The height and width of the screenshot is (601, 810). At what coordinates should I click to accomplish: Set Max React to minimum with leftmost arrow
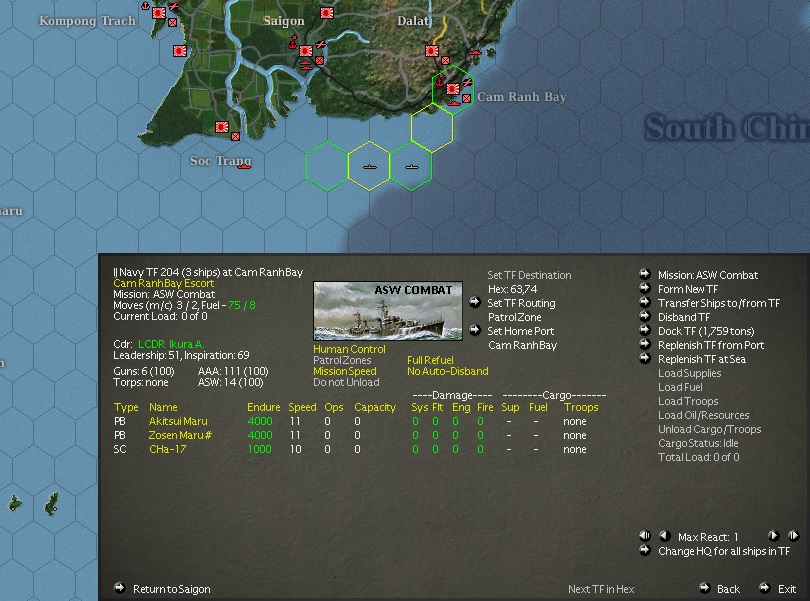pos(645,536)
